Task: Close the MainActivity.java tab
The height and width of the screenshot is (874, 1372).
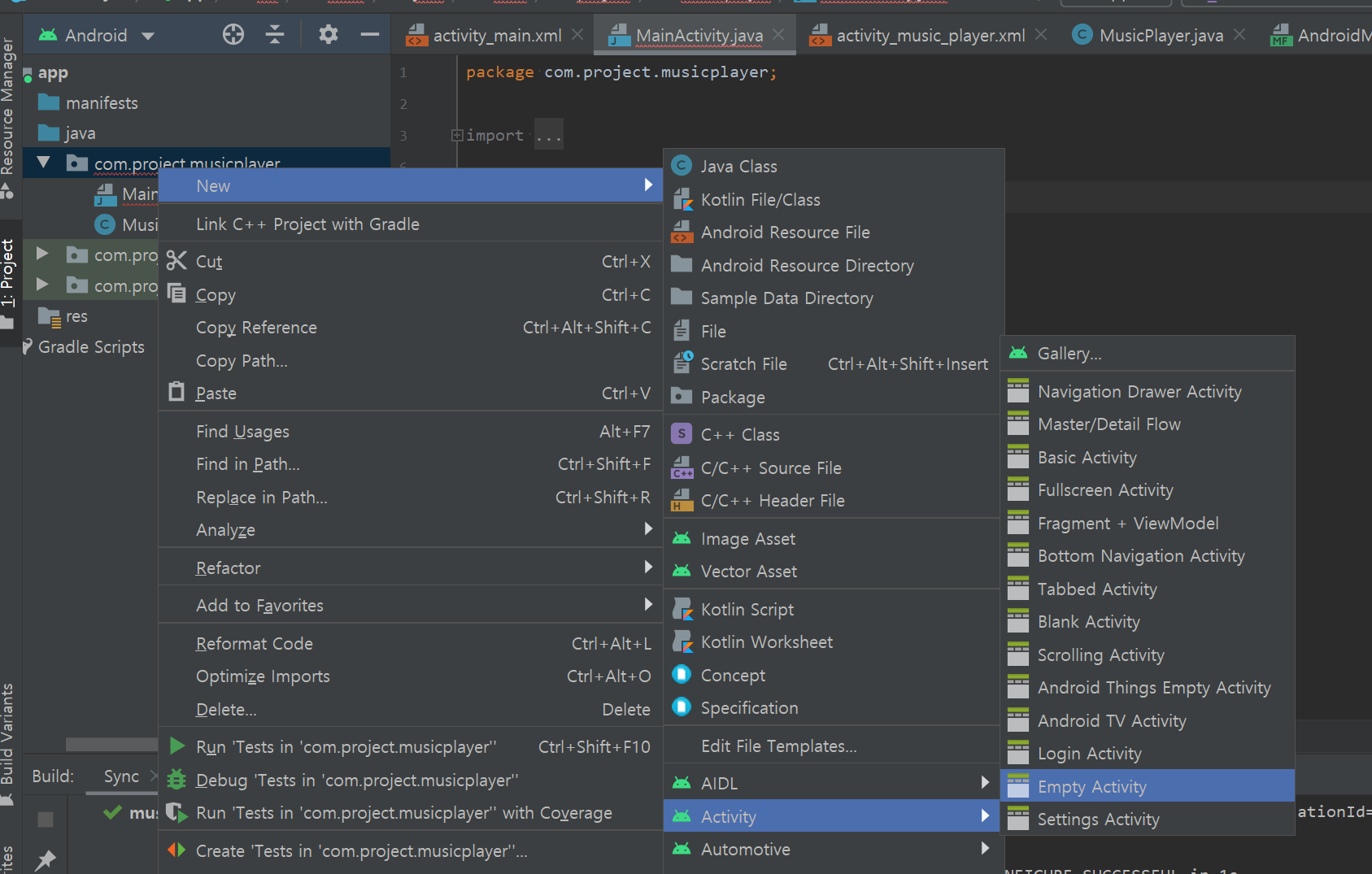Action: (x=778, y=34)
